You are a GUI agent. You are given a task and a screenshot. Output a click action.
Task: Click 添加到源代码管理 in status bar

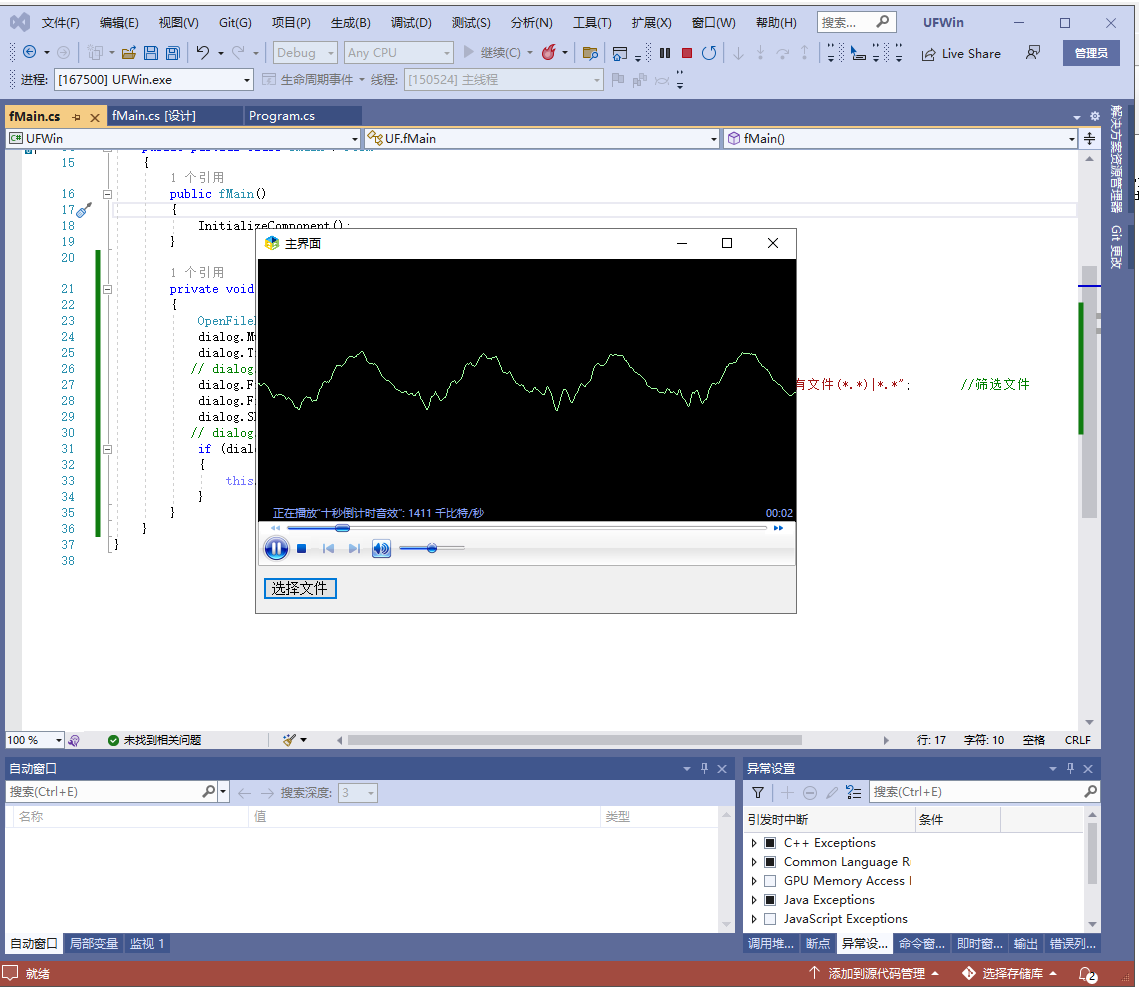point(876,974)
